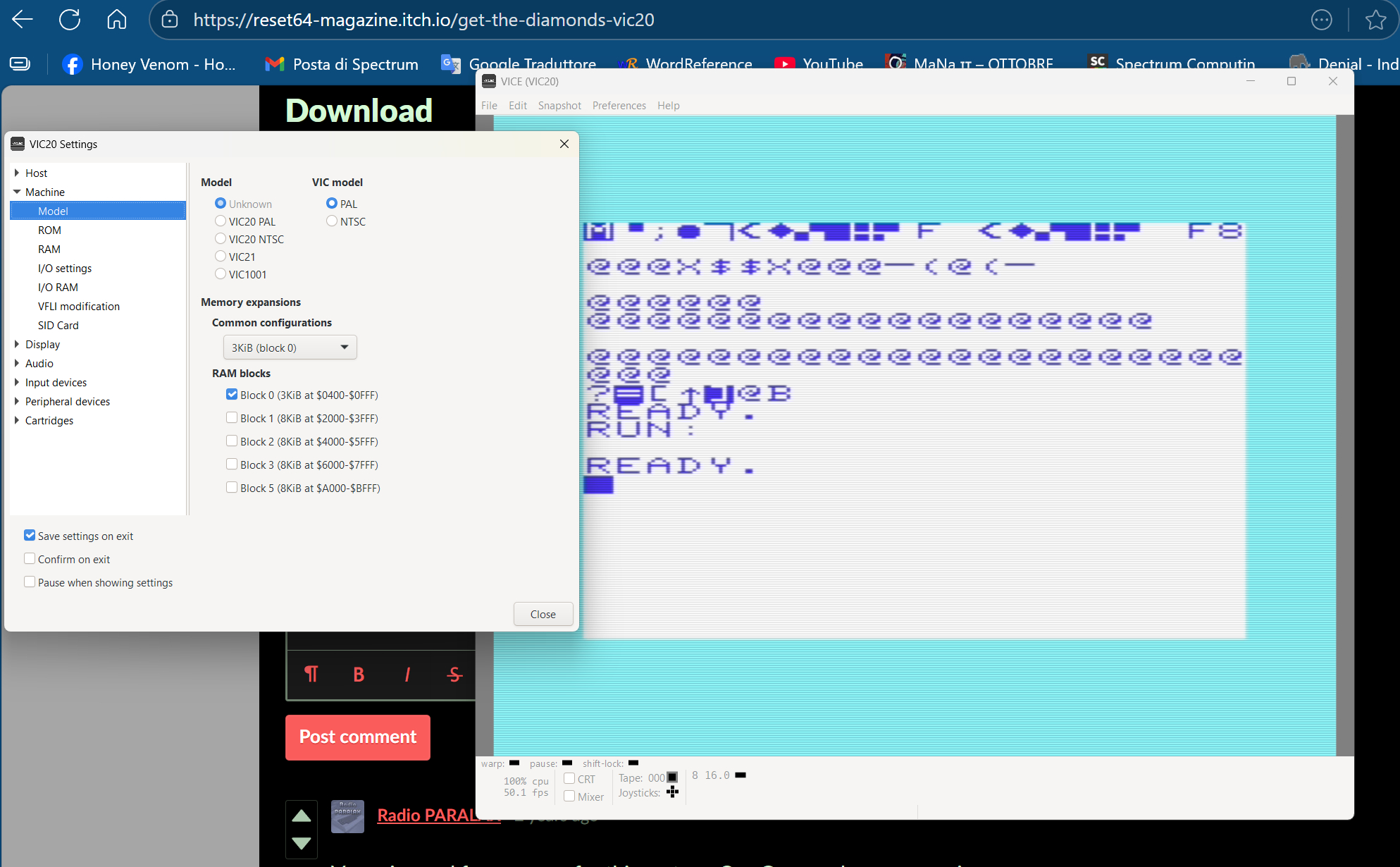Click the joystick status icon
Image resolution: width=1400 pixels, height=867 pixels.
[x=672, y=792]
